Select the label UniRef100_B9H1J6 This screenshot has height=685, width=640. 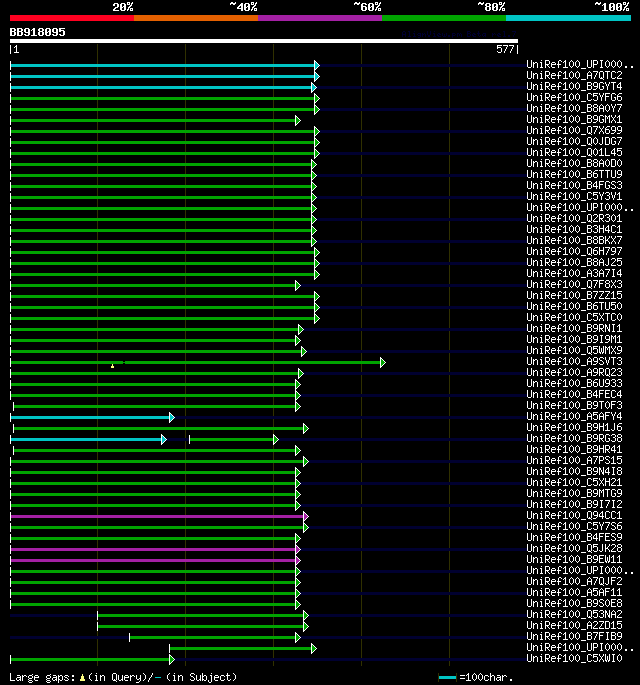point(574,427)
